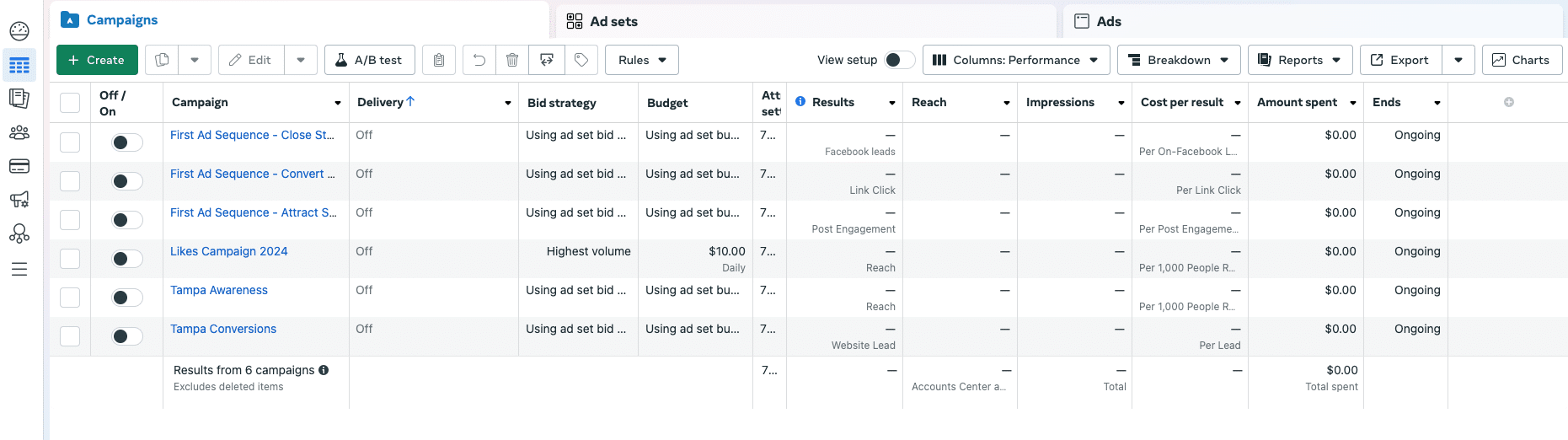Click the Results info icon
1568x440 pixels.
click(800, 101)
